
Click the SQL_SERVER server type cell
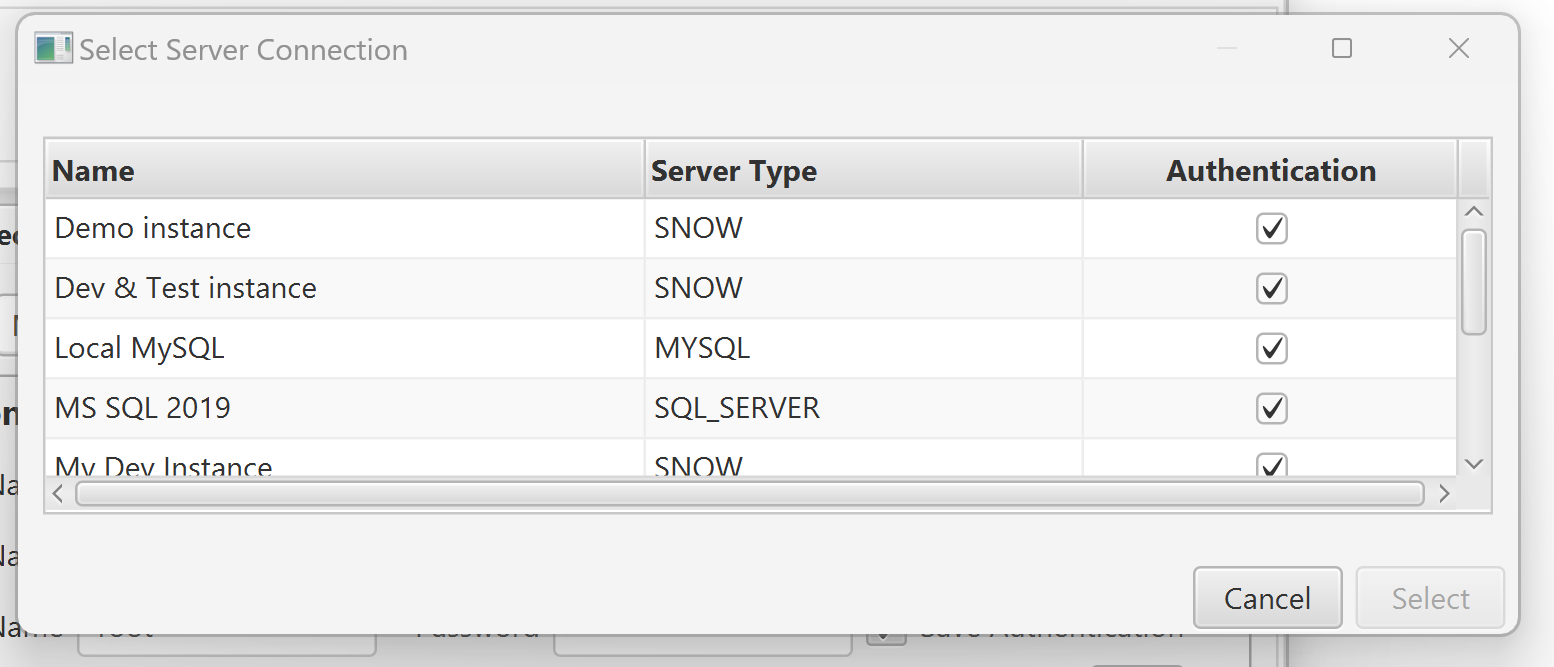pos(737,408)
